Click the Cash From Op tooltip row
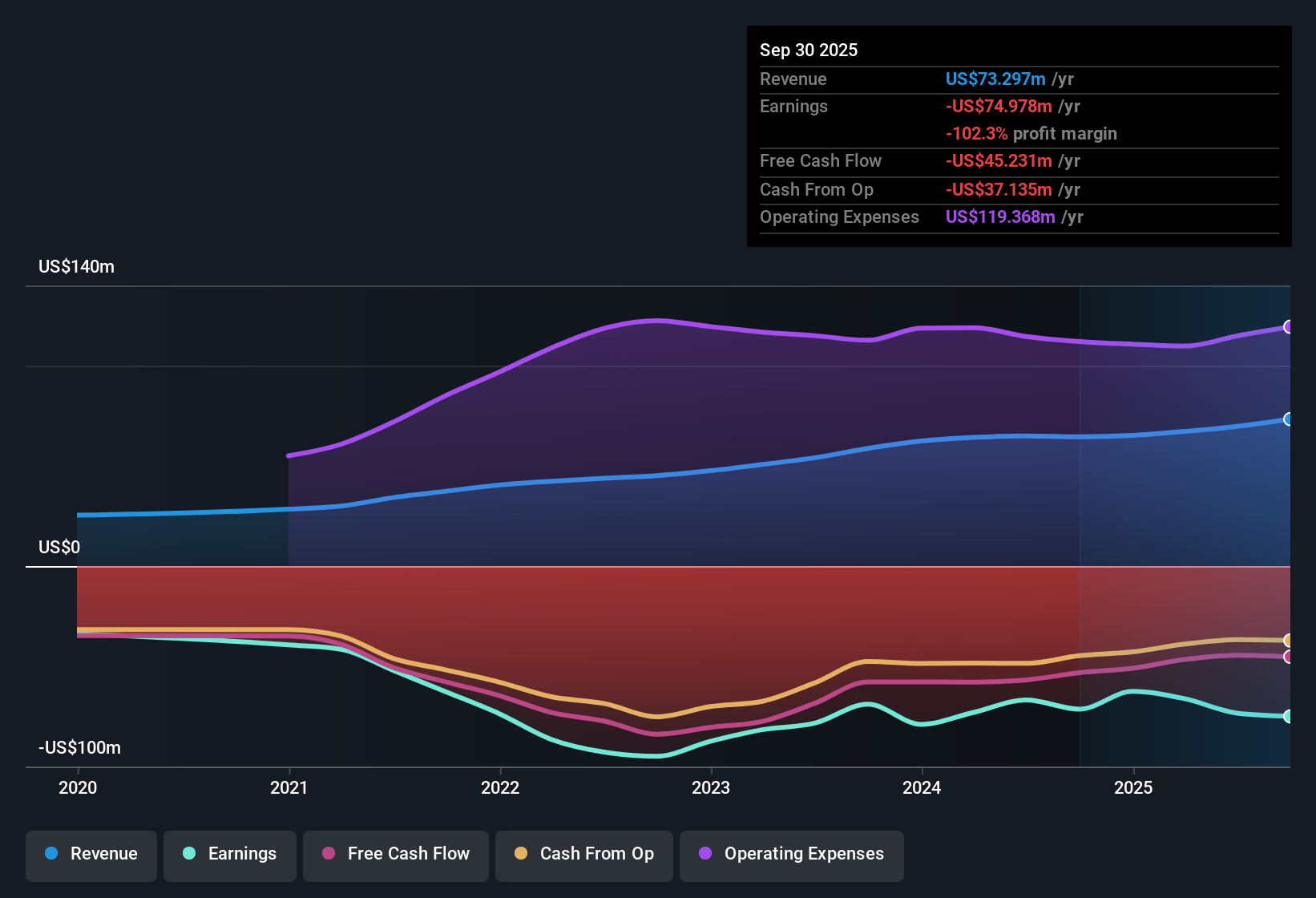Screen dimensions: 1316x898 pos(920,190)
